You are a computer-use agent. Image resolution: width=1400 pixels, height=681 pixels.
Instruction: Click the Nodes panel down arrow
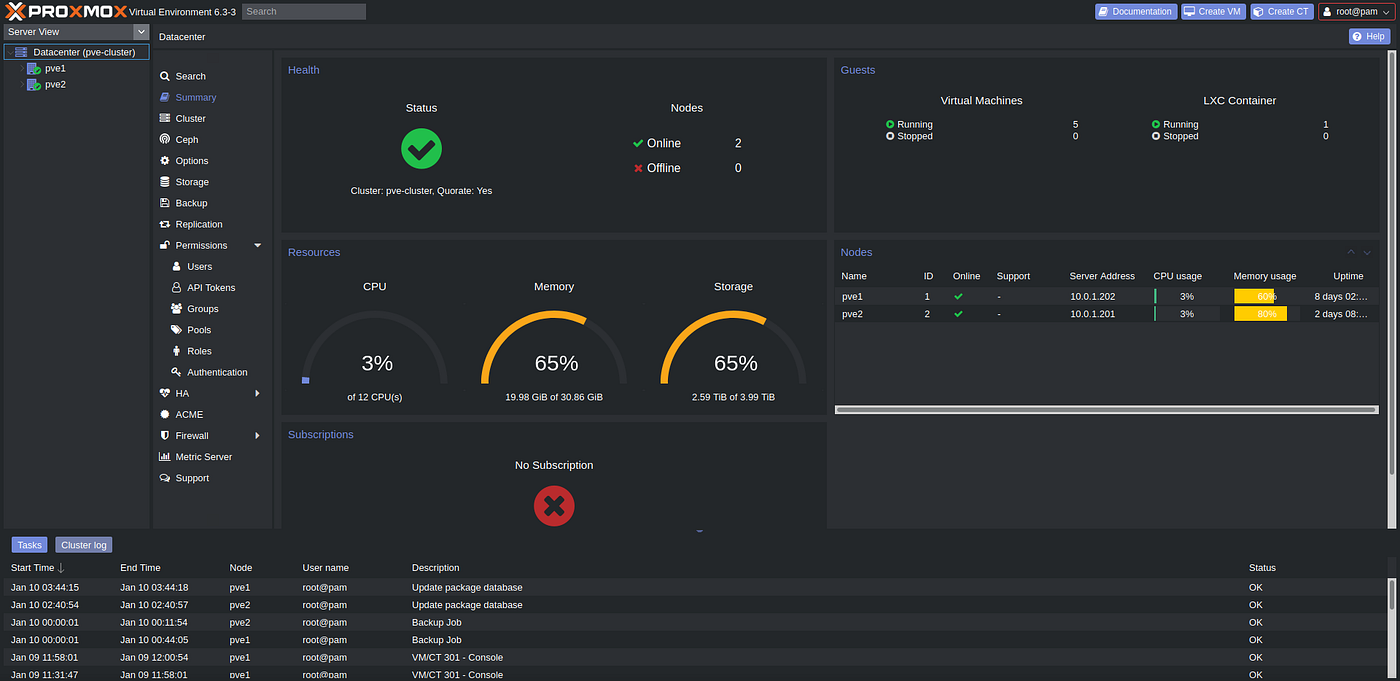click(1367, 252)
